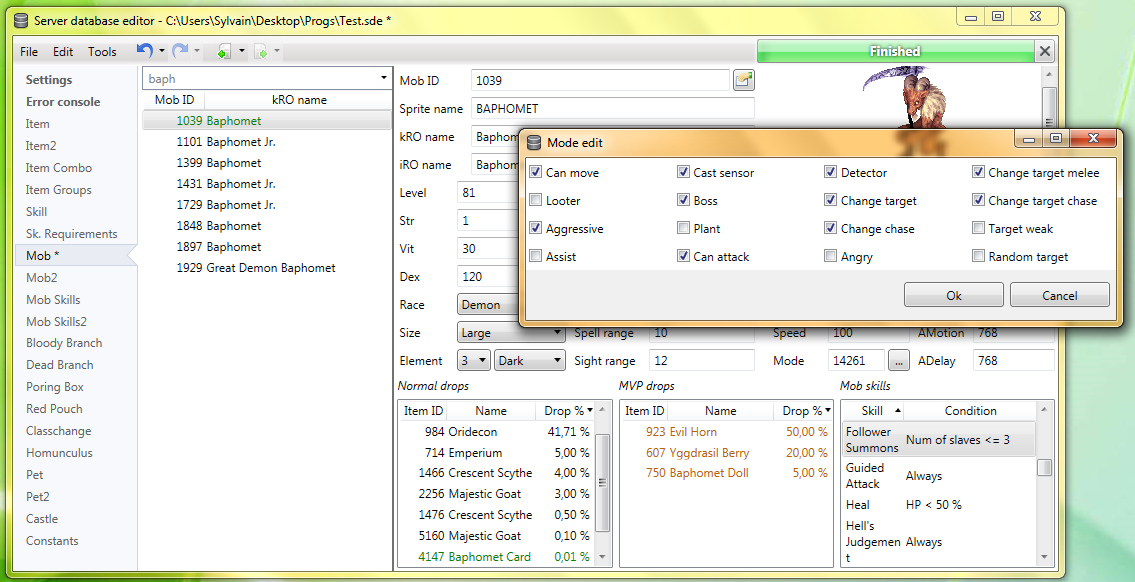
Task: Open the Size dropdown showing Large
Action: pyautogui.click(x=511, y=333)
